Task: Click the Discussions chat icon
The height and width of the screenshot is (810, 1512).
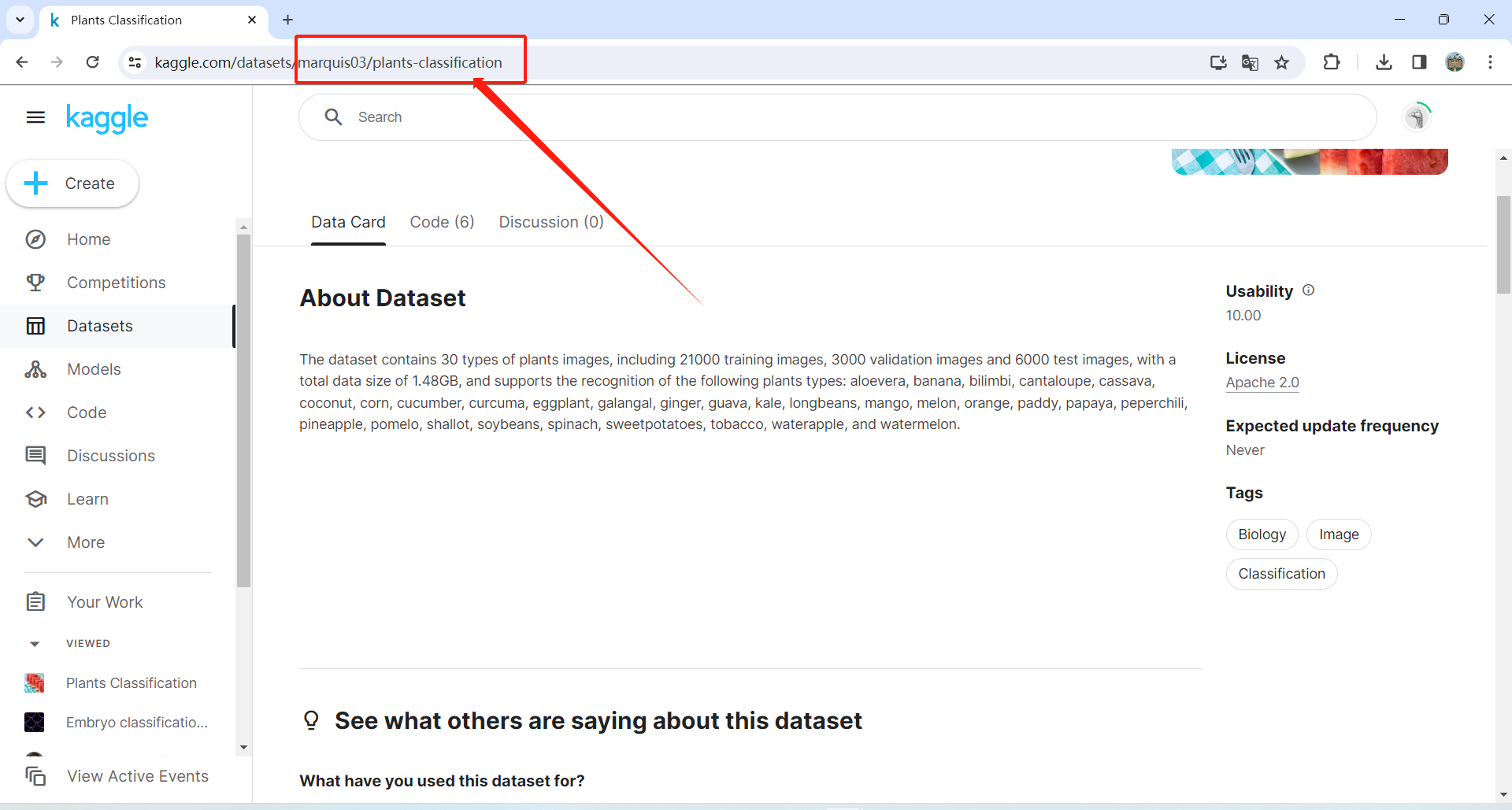Action: tap(35, 456)
